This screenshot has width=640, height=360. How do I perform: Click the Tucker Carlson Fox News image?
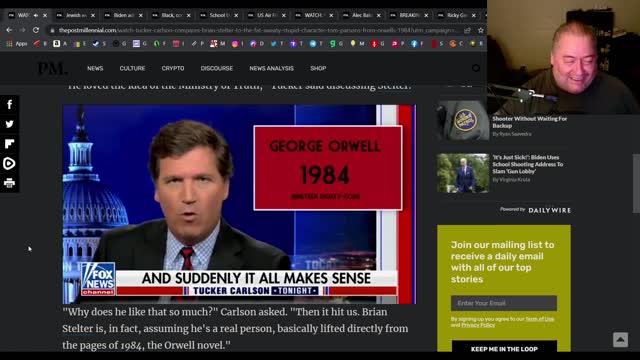point(239,204)
